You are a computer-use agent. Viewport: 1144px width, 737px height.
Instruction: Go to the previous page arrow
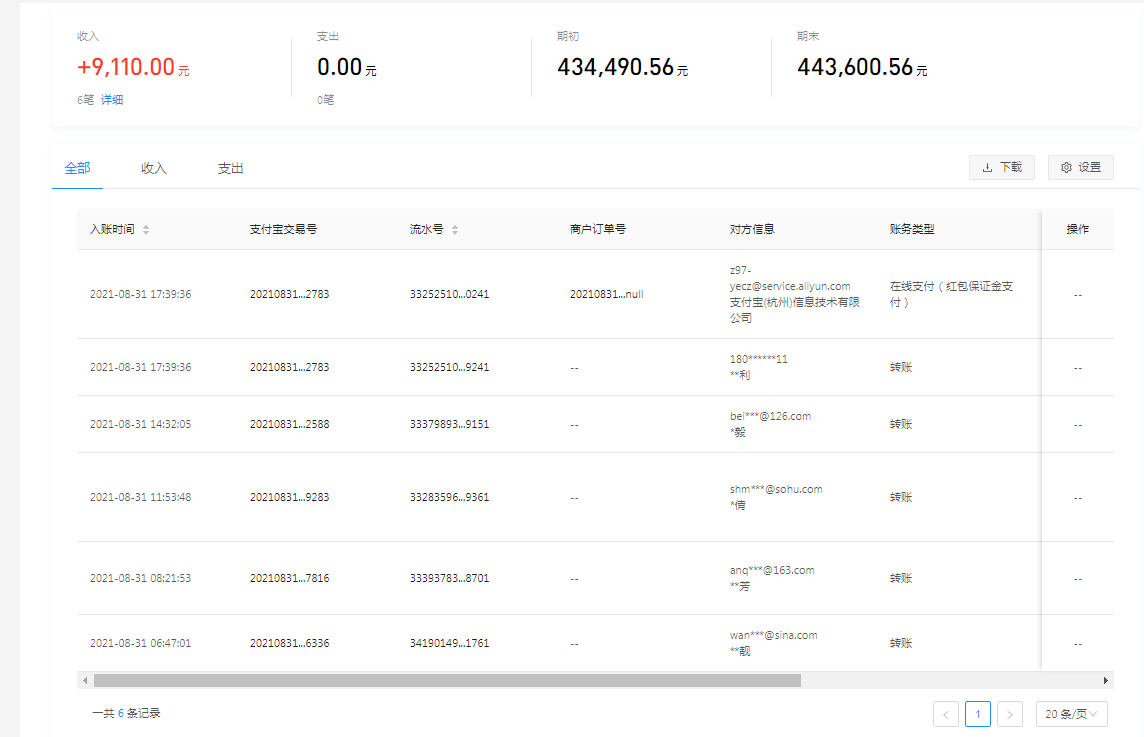pos(945,714)
